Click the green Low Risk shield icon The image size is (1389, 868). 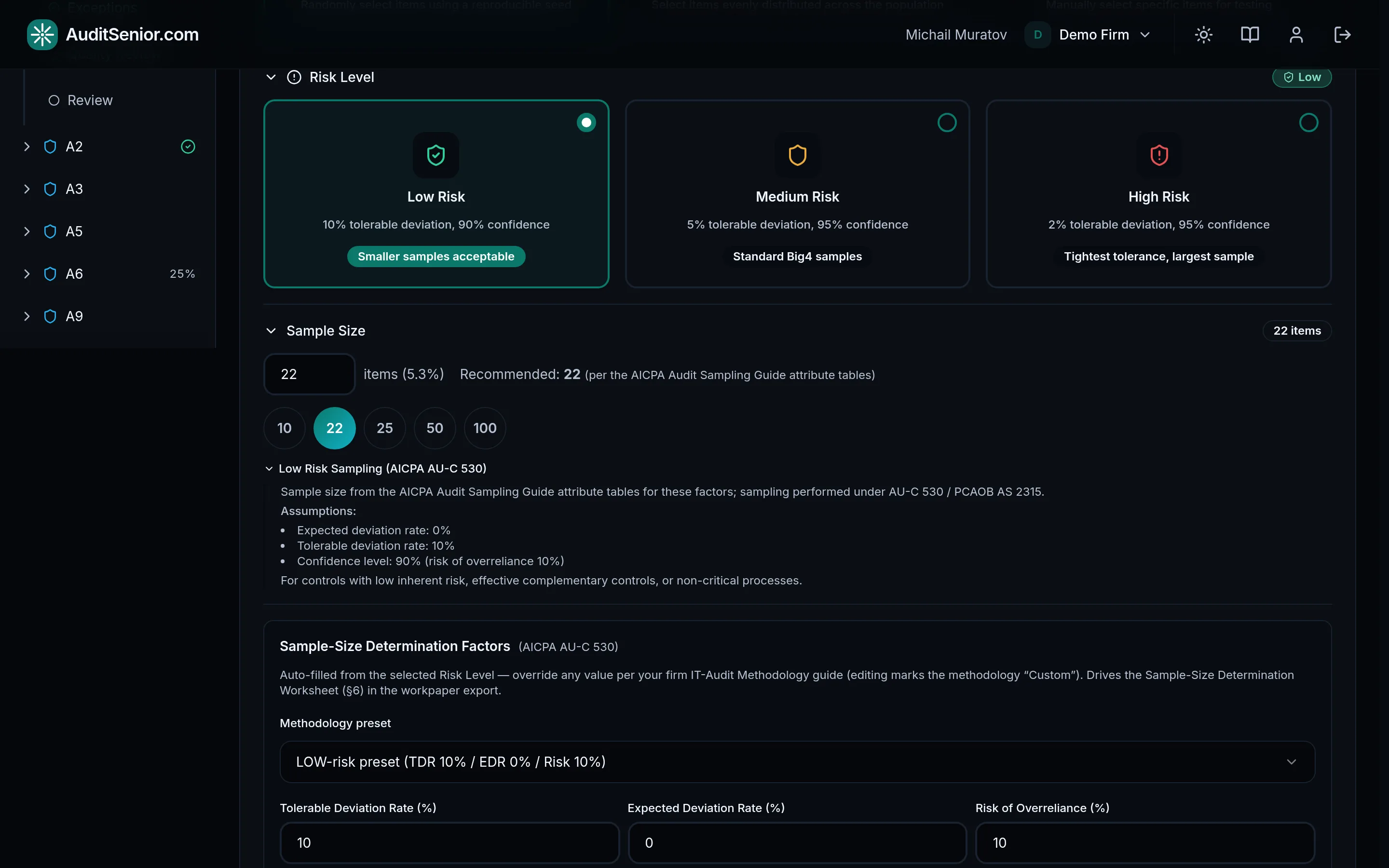tap(436, 155)
